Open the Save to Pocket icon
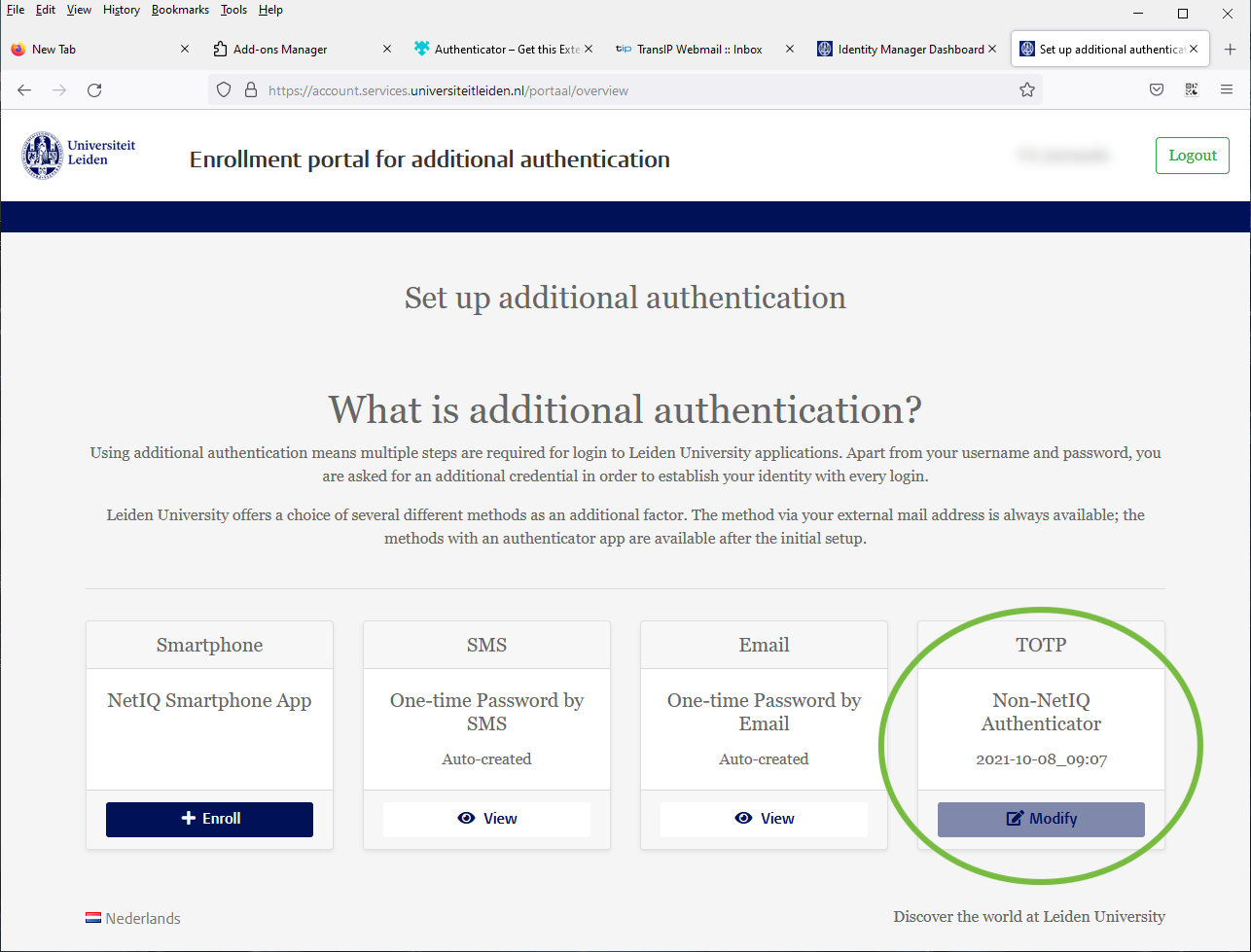The image size is (1251, 952). (x=1157, y=90)
